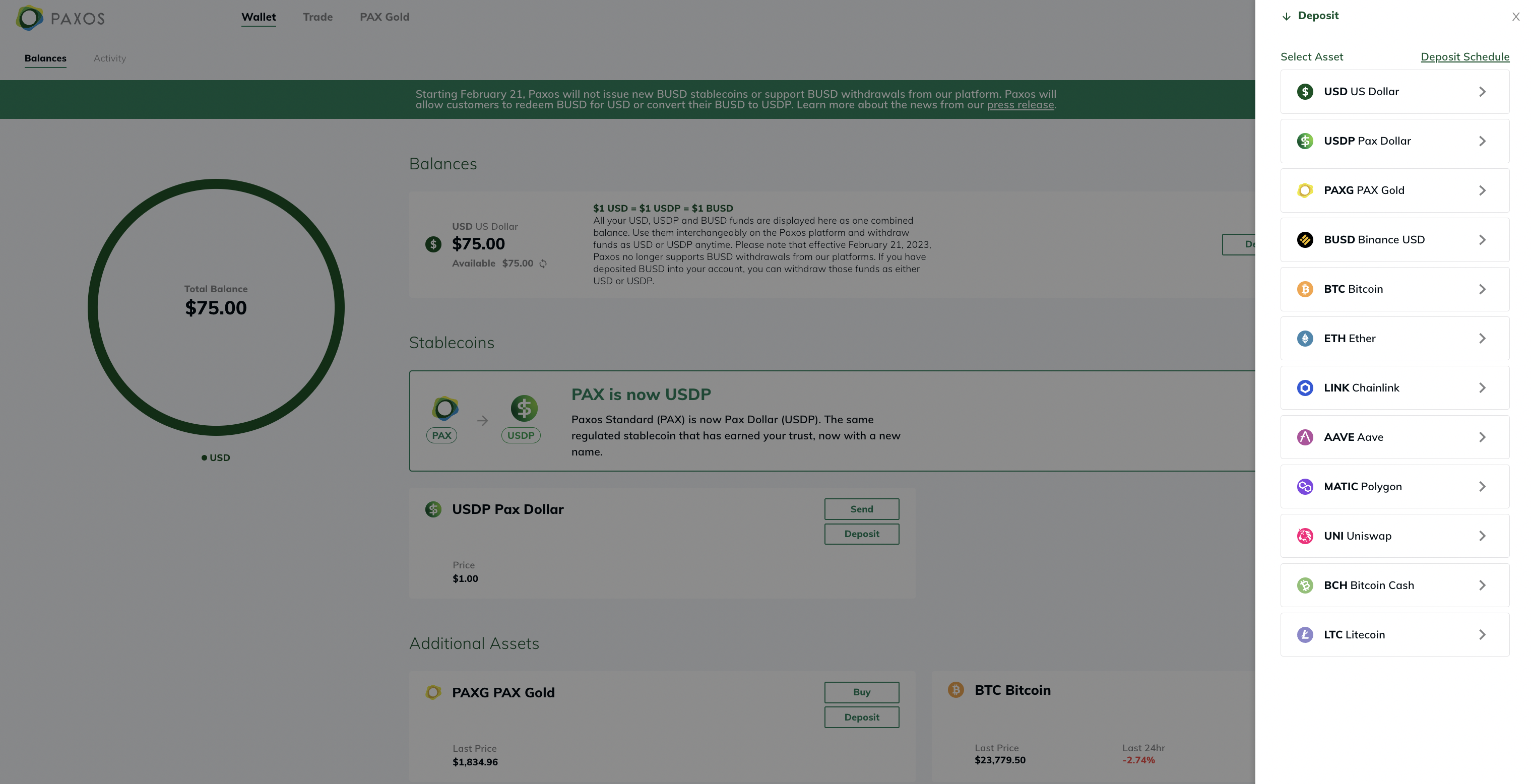Click the PAX logo icon in the USDP banner
Viewport: 1531px width, 784px height.
tap(445, 408)
